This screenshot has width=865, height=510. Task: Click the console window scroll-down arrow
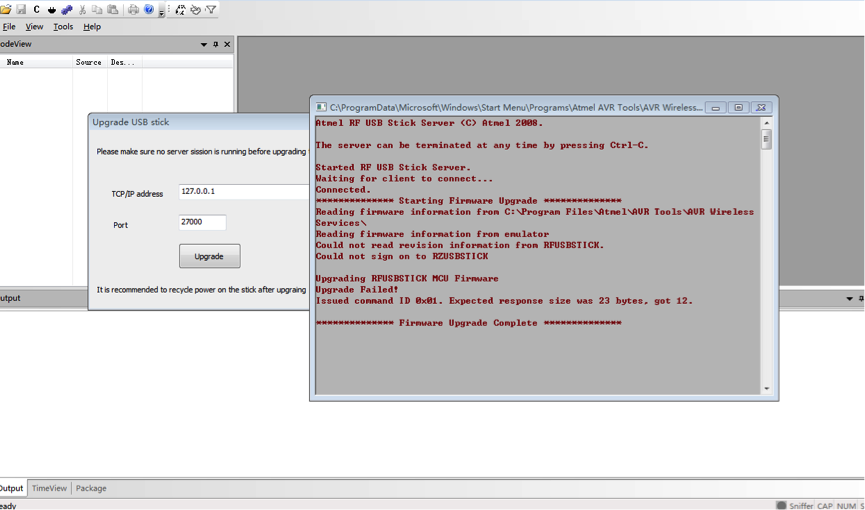click(x=767, y=389)
